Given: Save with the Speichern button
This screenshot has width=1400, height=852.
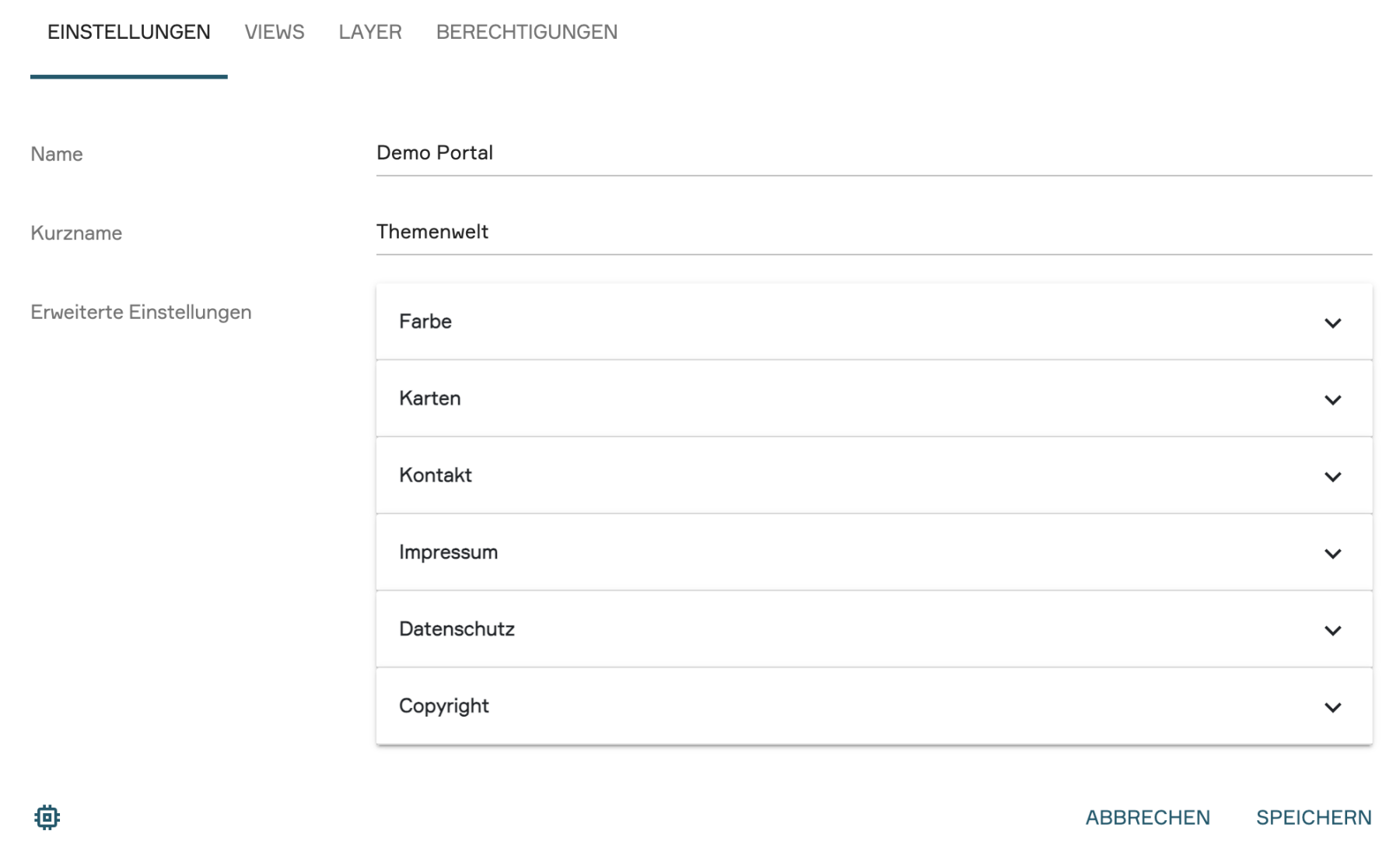Looking at the screenshot, I should click(1314, 818).
